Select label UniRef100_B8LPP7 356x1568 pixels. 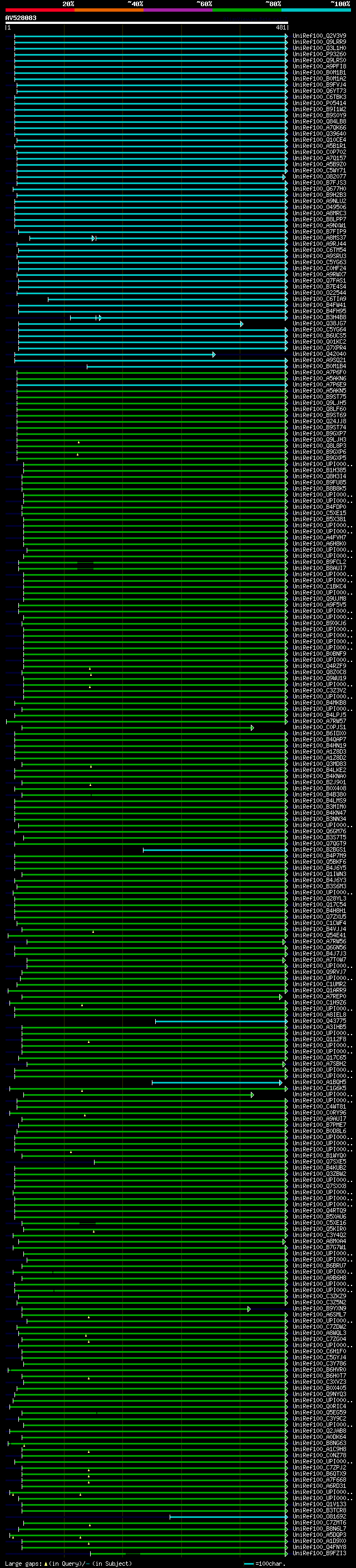click(319, 219)
